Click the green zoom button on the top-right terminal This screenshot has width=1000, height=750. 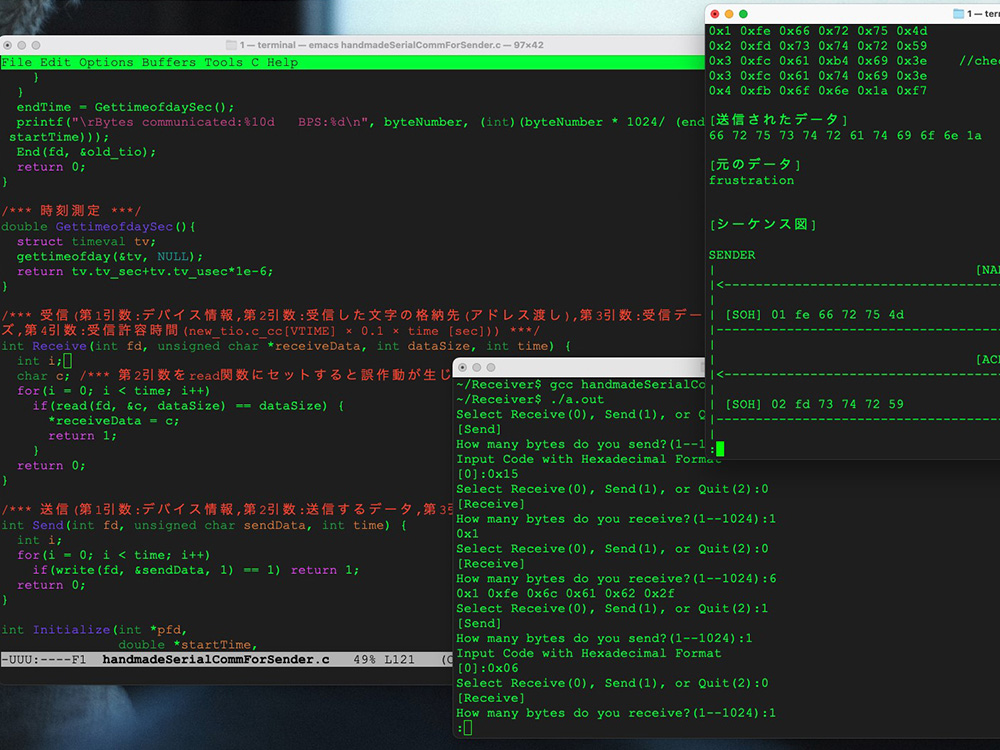(741, 13)
